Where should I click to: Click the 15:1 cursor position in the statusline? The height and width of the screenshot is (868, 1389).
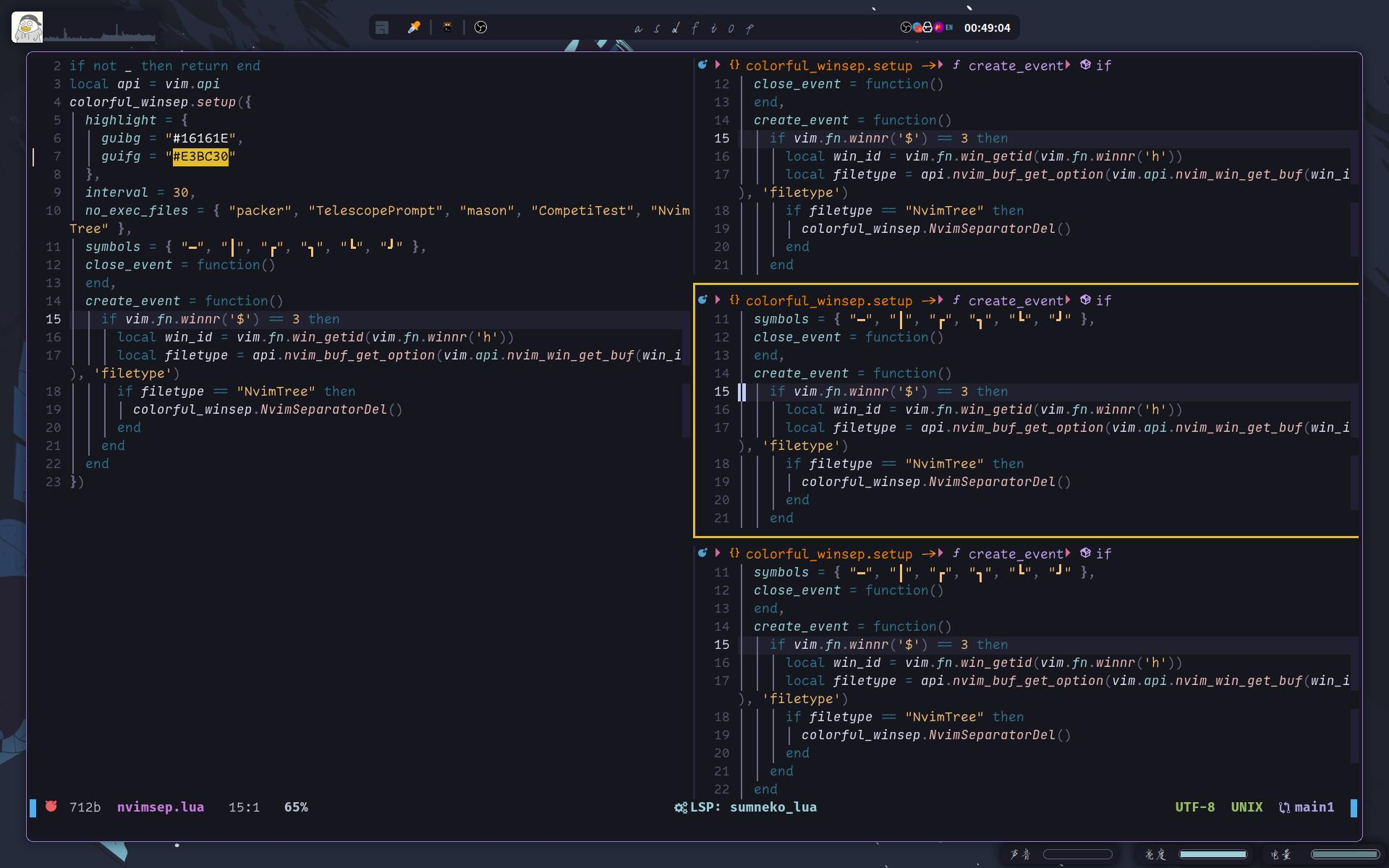(x=244, y=807)
